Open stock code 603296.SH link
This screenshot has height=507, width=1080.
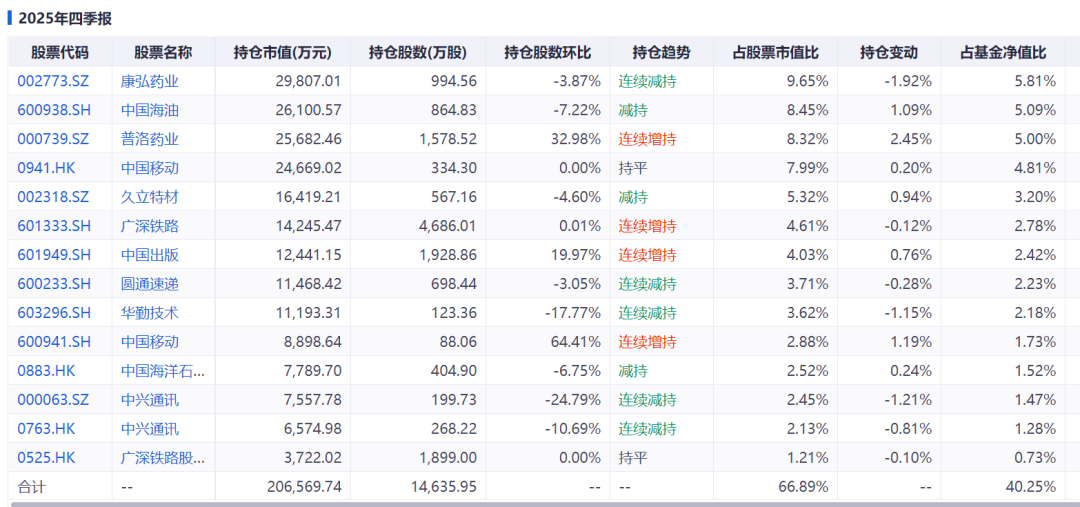pos(54,313)
